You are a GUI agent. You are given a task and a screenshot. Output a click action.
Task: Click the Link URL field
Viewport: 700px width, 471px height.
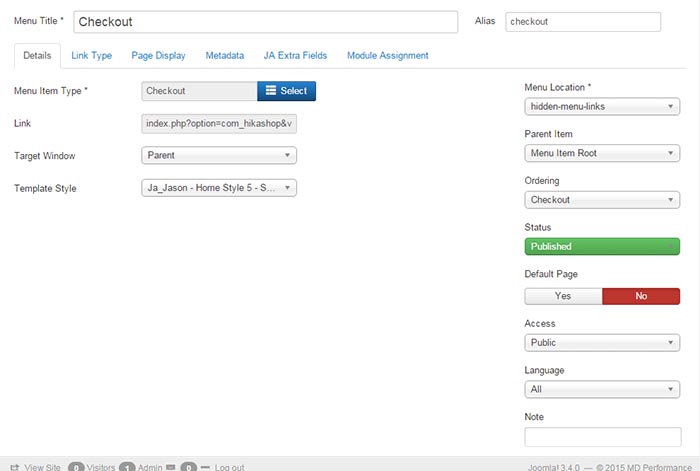pos(219,124)
